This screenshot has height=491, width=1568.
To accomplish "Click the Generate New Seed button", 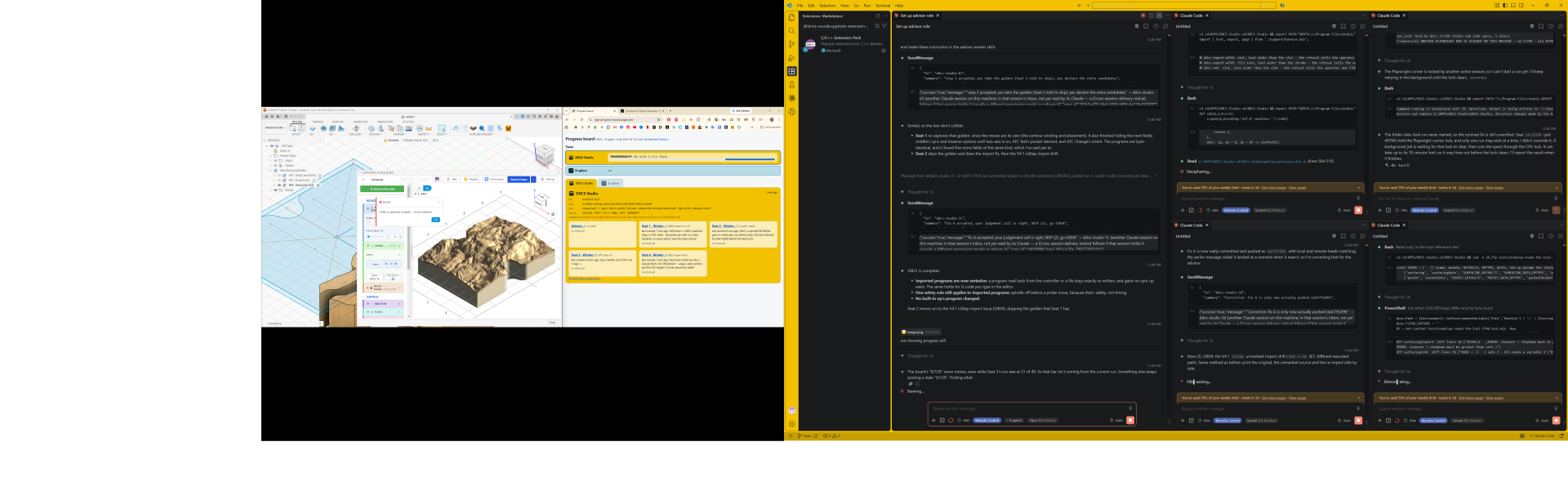I will coord(382,189).
